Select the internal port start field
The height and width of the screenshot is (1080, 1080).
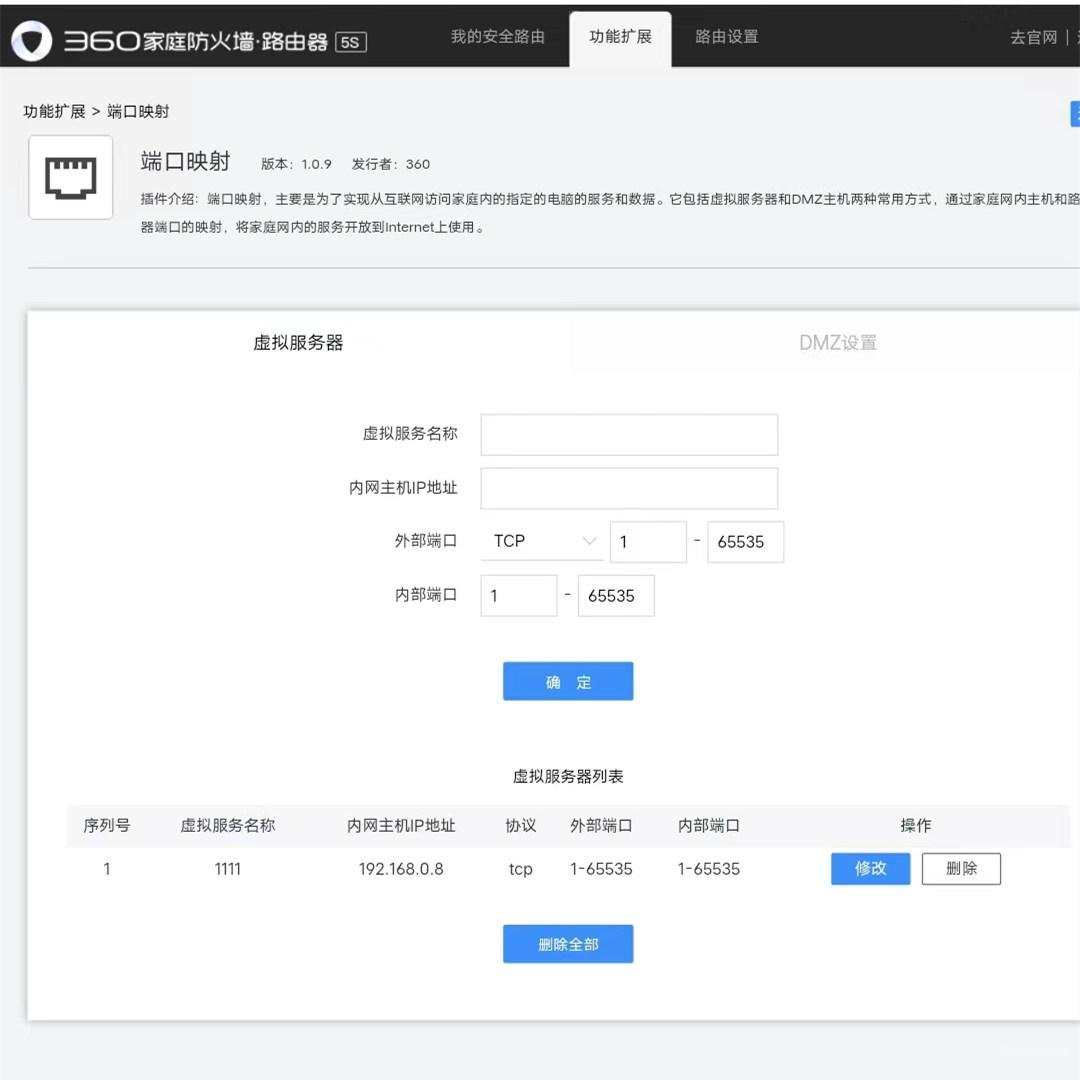(518, 596)
